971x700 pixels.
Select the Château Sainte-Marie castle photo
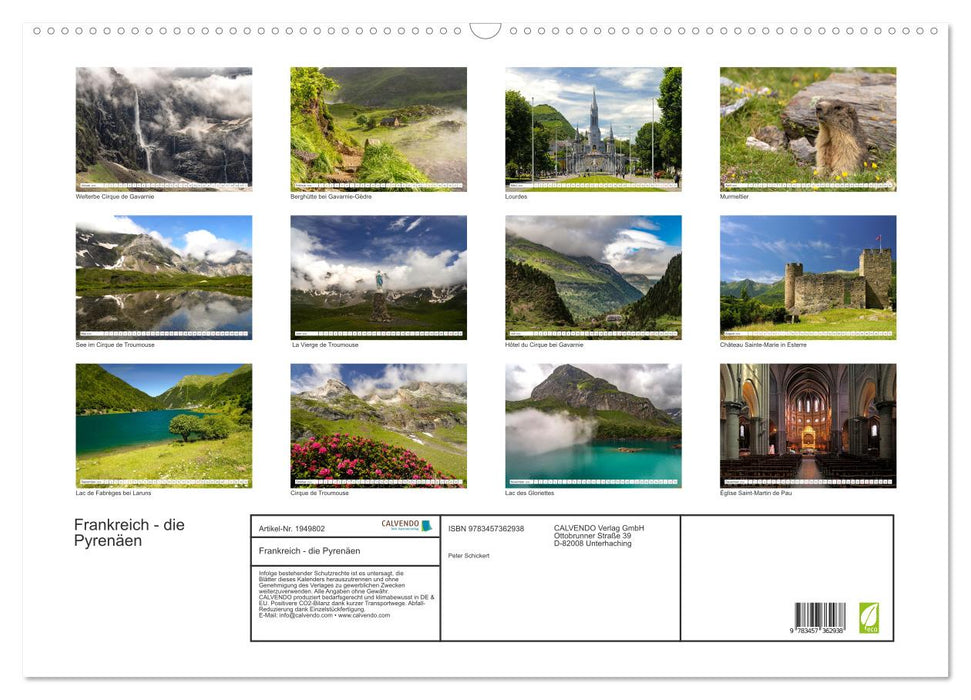pyautogui.click(x=808, y=277)
